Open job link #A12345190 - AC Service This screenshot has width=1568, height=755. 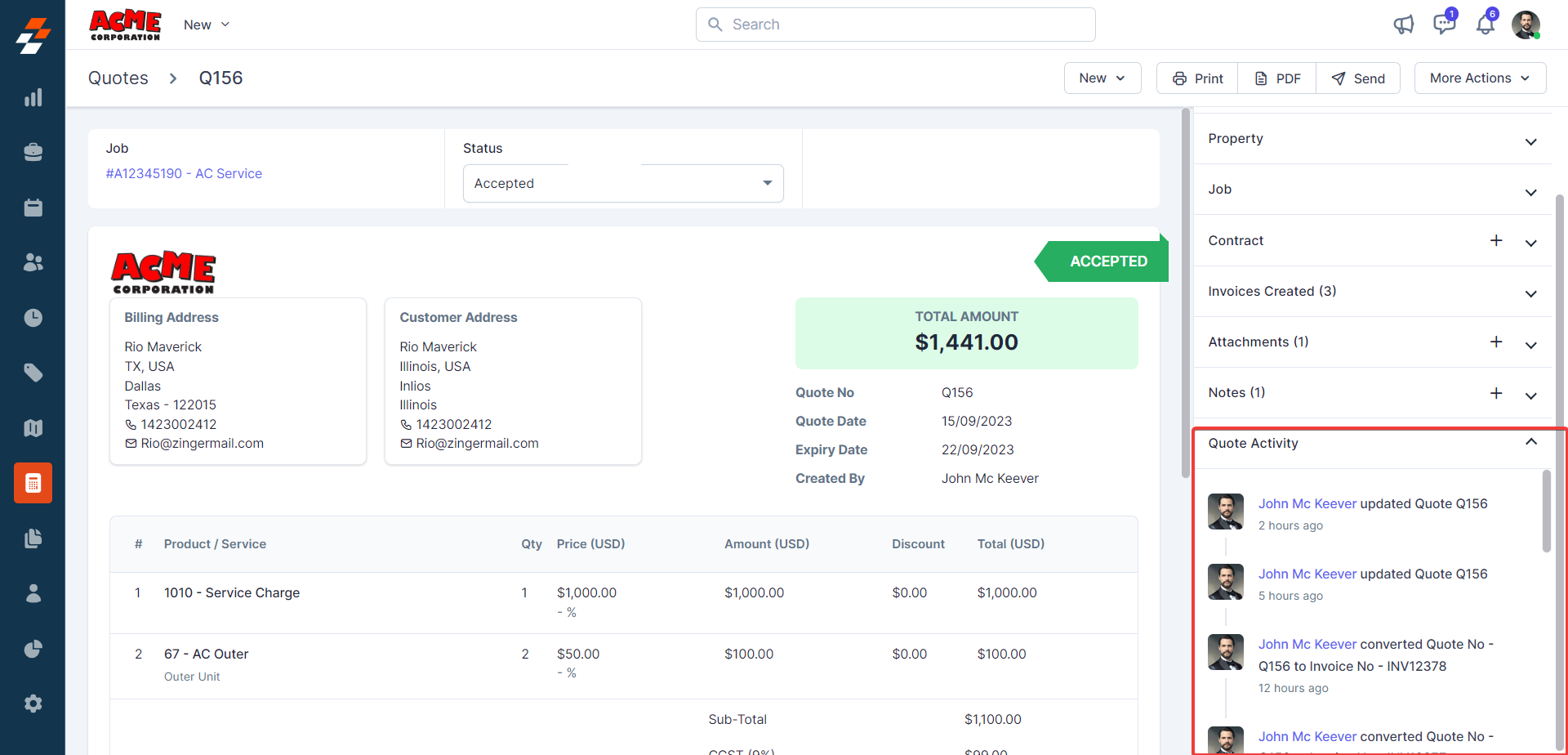184,173
